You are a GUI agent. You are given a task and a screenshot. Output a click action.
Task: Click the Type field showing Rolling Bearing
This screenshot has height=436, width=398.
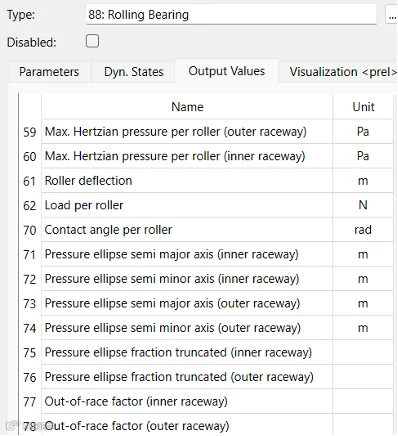point(231,15)
